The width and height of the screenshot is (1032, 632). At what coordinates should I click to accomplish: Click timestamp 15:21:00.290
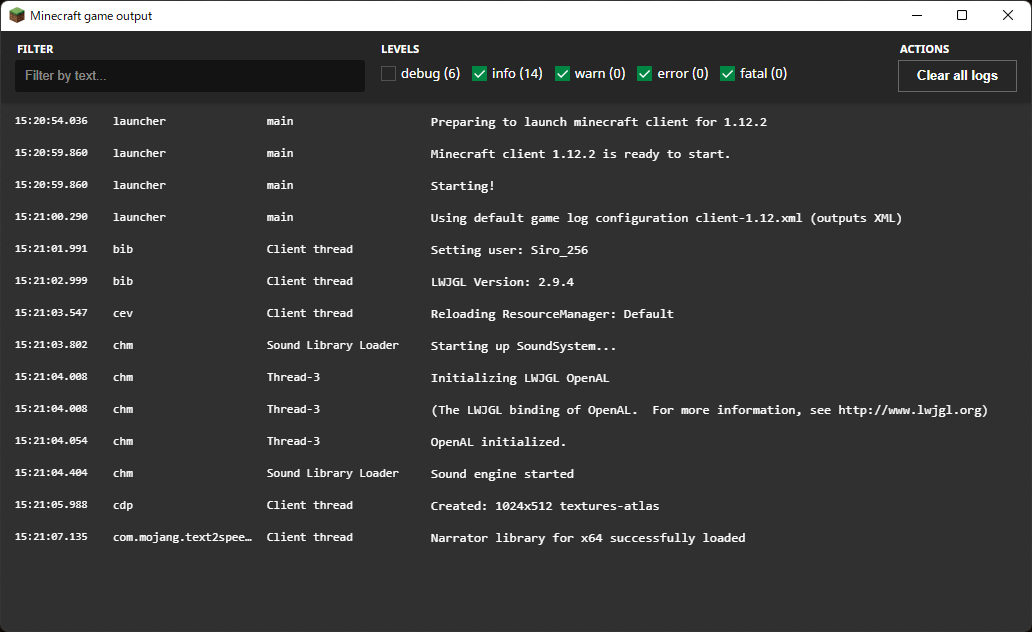click(51, 217)
